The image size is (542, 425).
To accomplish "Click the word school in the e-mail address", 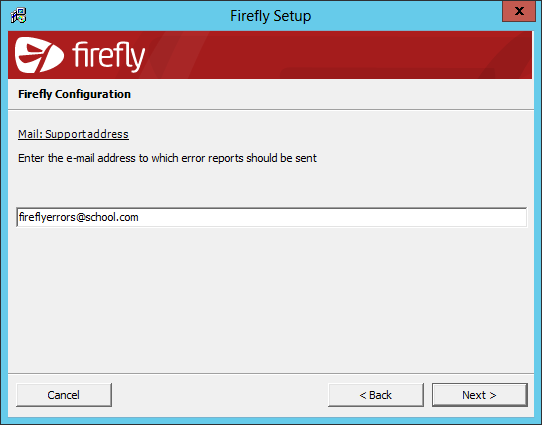I will point(100,217).
